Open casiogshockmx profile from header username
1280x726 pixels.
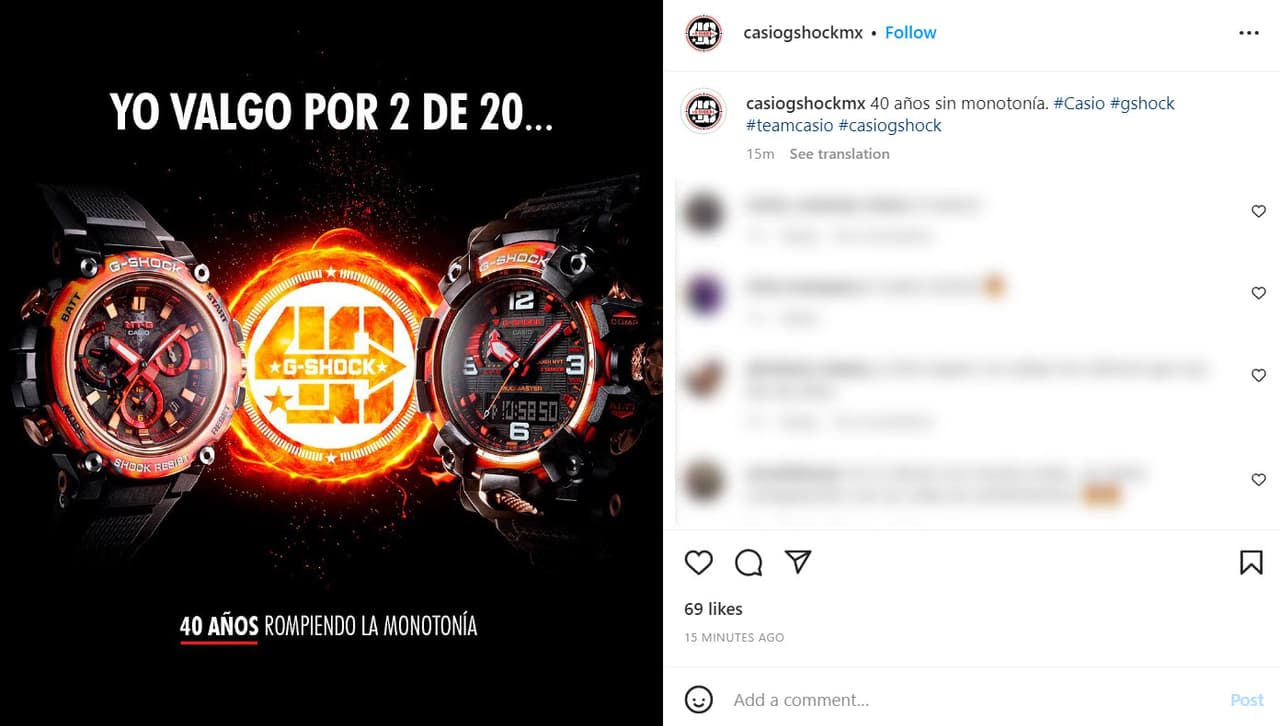pyautogui.click(x=803, y=33)
